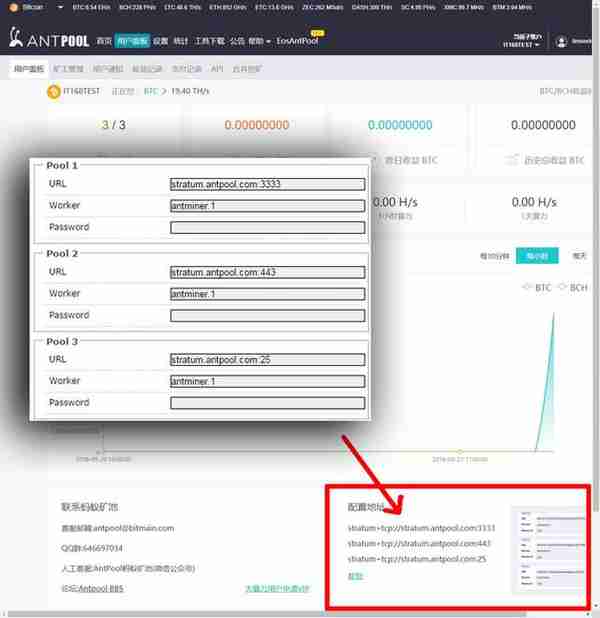Select the 每天 chart button

(579, 256)
